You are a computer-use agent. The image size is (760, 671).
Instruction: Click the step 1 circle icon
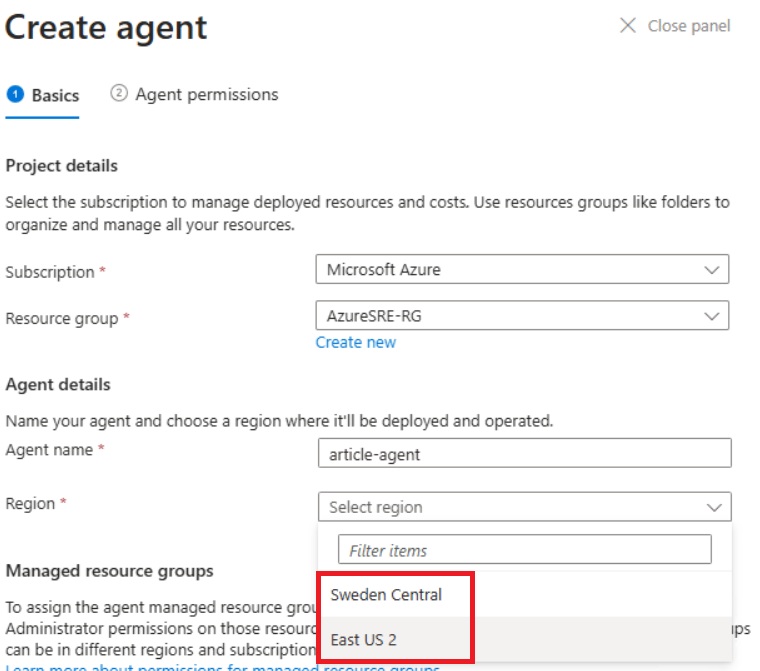pos(15,94)
